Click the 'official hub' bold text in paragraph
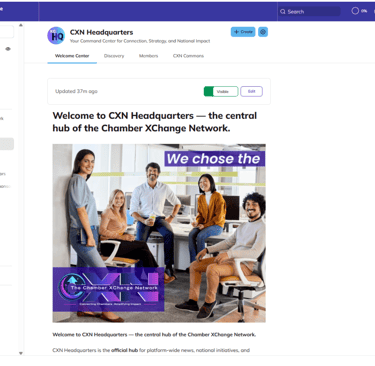The image size is (375, 366). point(124,350)
